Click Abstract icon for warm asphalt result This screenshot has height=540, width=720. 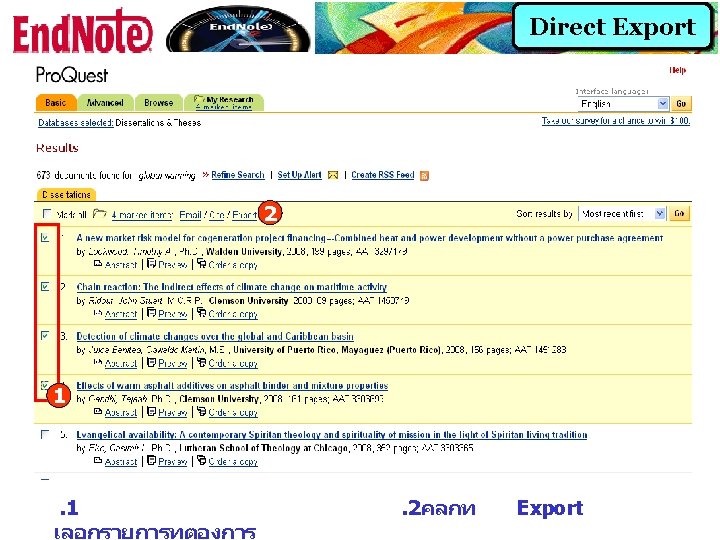pyautogui.click(x=98, y=411)
